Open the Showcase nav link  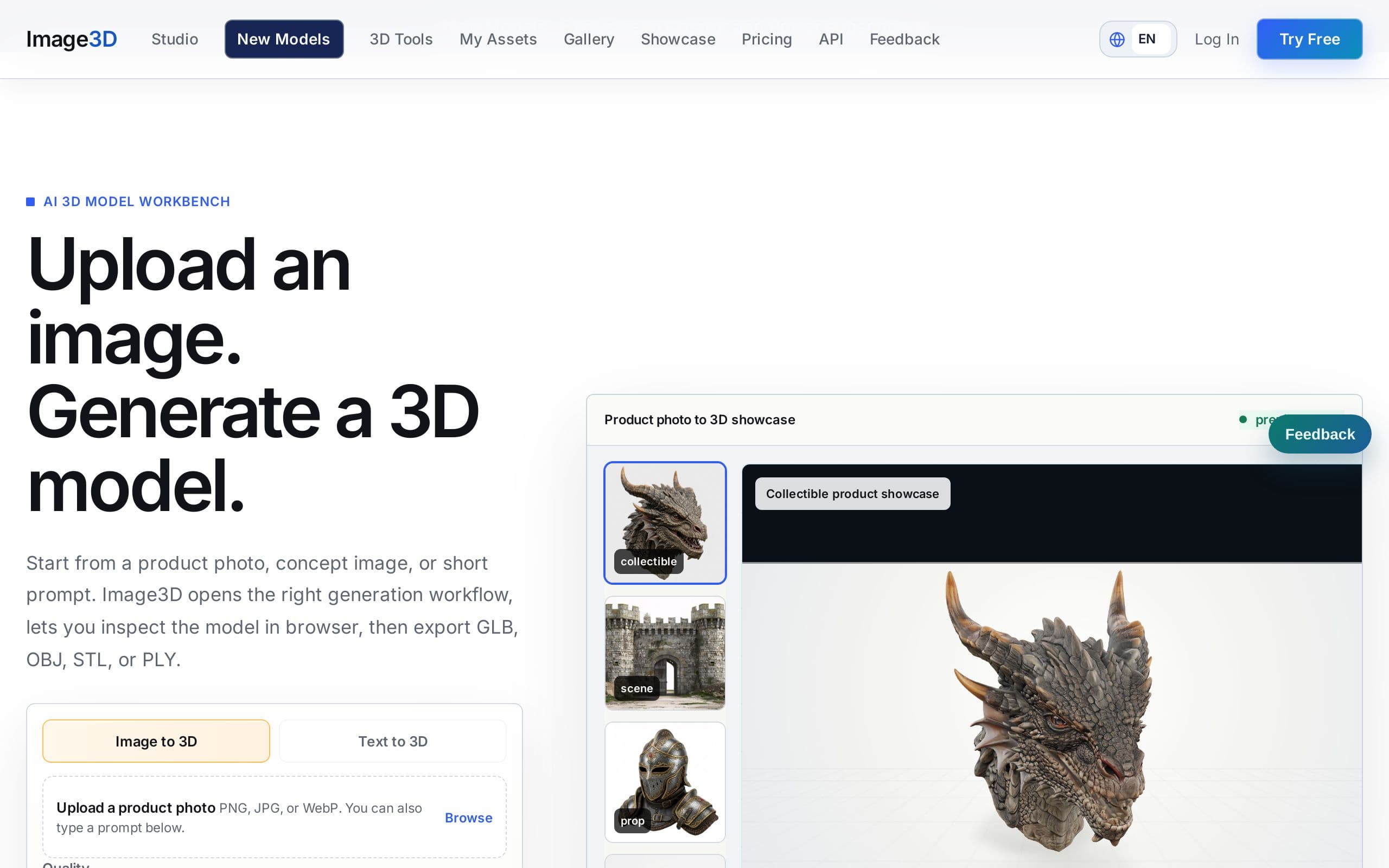pyautogui.click(x=678, y=39)
